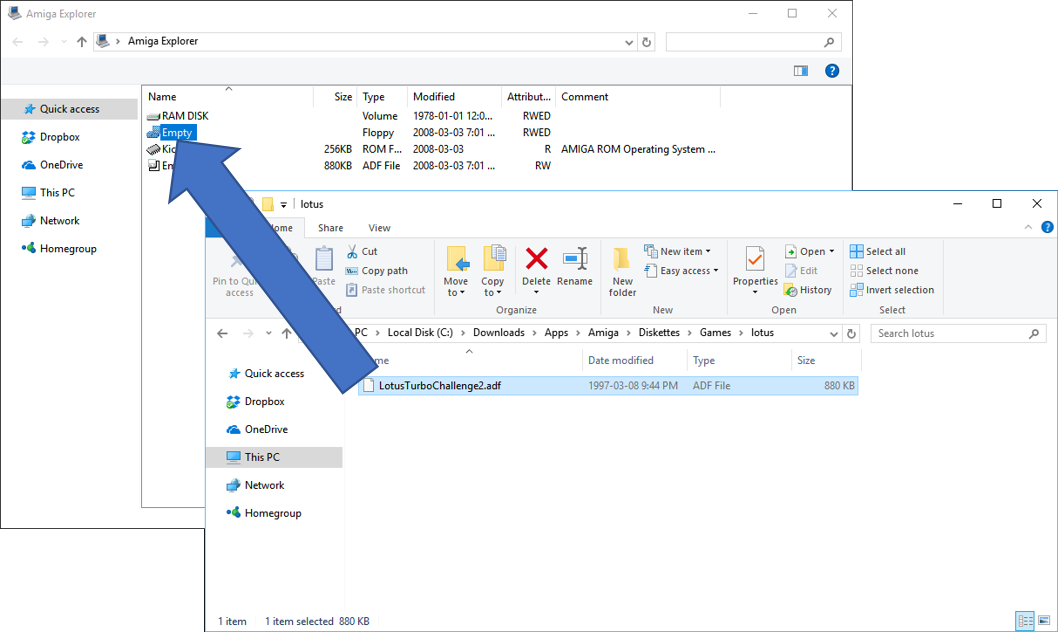This screenshot has height=632, width=1058.
Task: Switch to the Share ribbon tab
Action: pyautogui.click(x=331, y=228)
